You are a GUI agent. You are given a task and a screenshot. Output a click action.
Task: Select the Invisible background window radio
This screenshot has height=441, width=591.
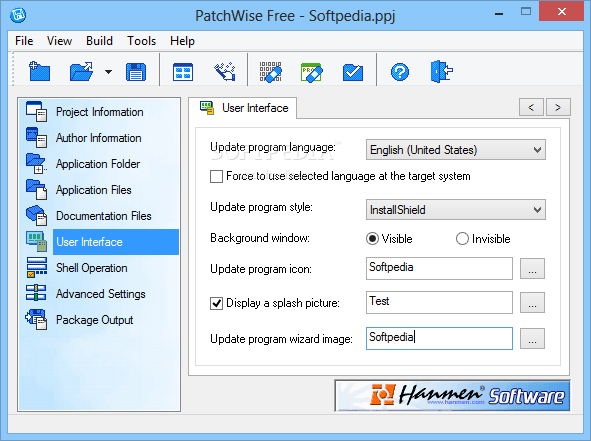[462, 239]
